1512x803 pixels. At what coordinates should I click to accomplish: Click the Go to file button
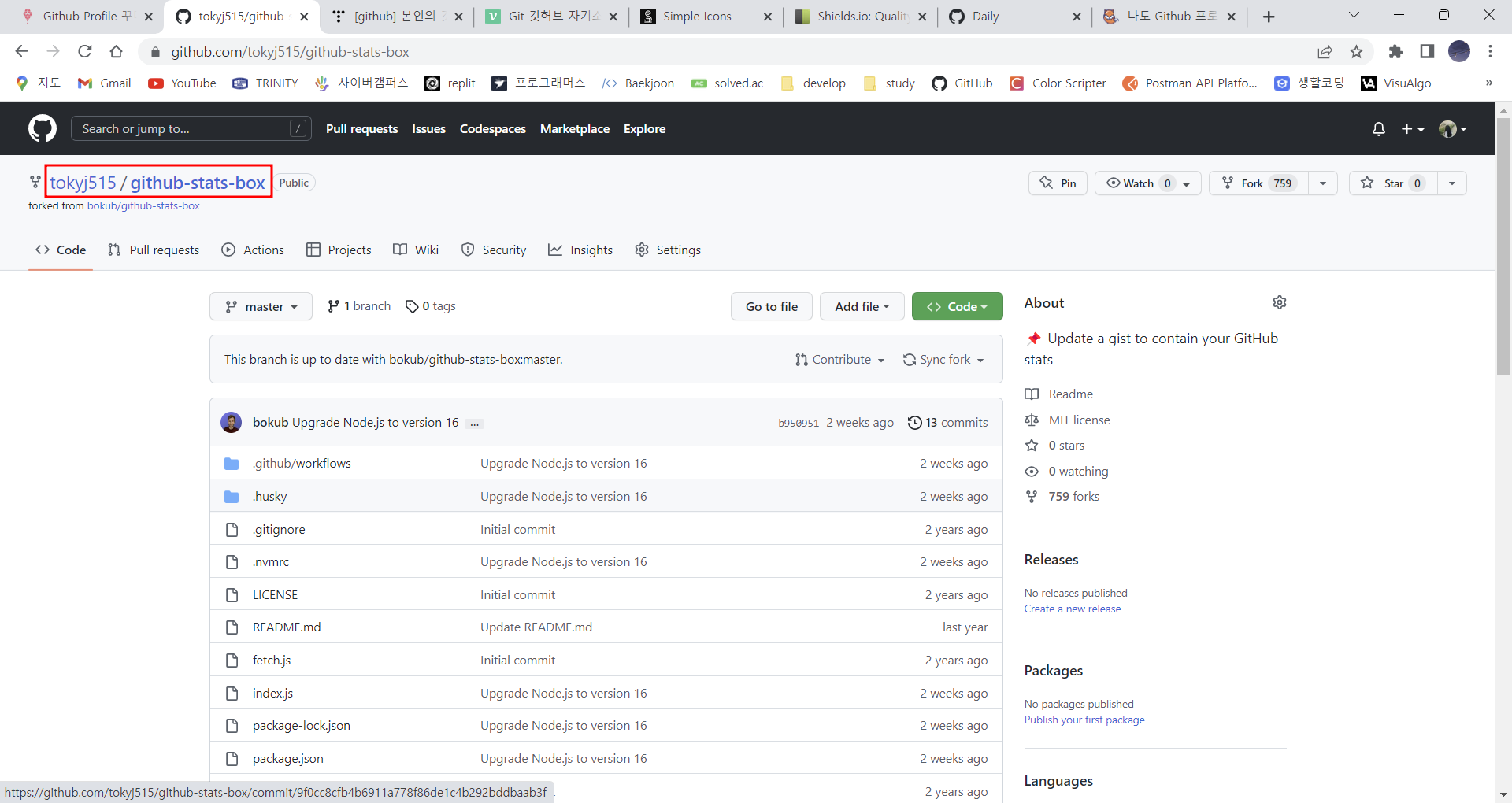click(x=772, y=306)
